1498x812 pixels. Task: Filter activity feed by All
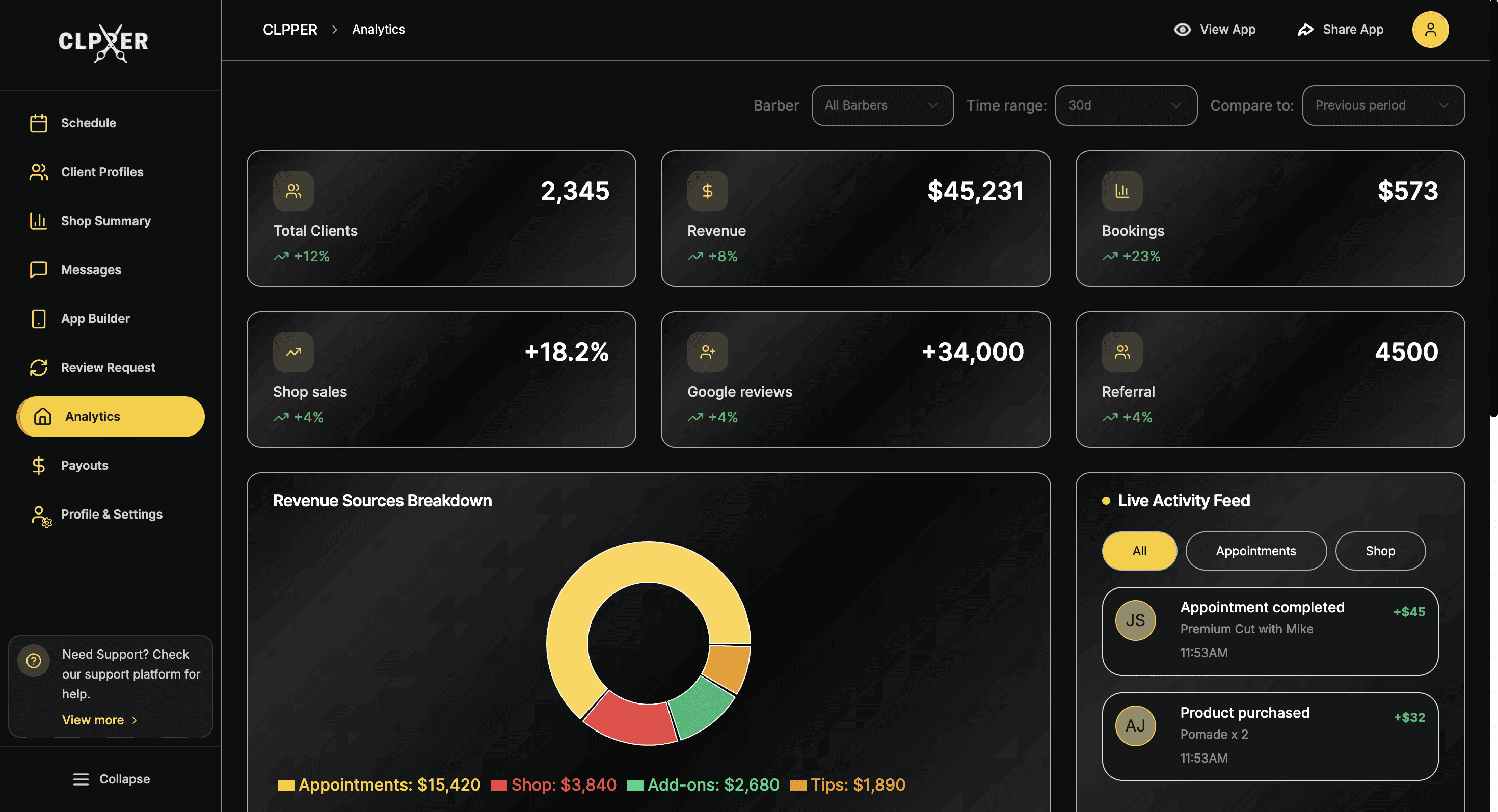tap(1139, 551)
